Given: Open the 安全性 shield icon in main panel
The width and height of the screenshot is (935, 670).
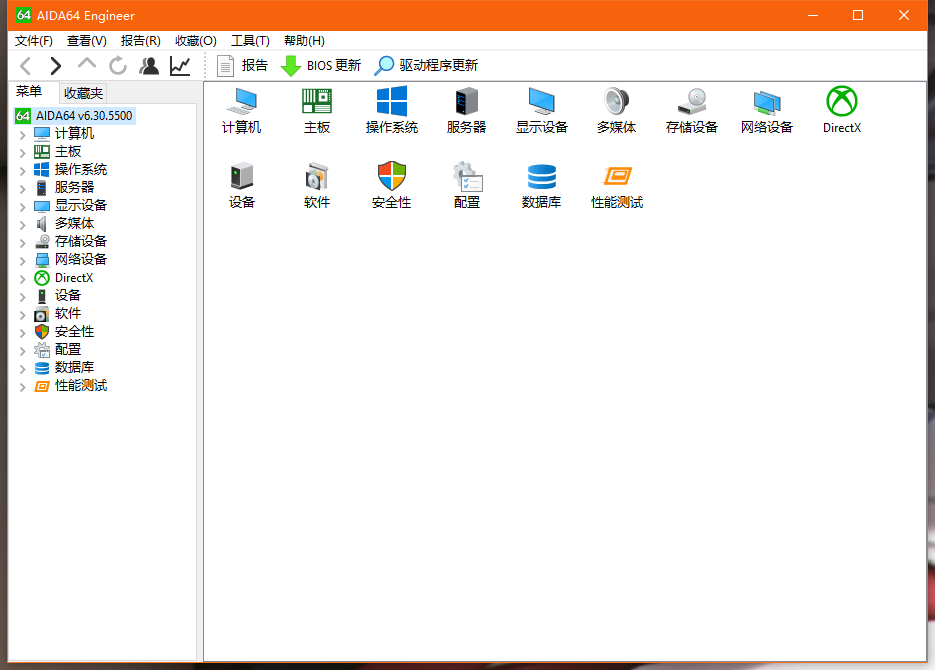Looking at the screenshot, I should click(391, 177).
